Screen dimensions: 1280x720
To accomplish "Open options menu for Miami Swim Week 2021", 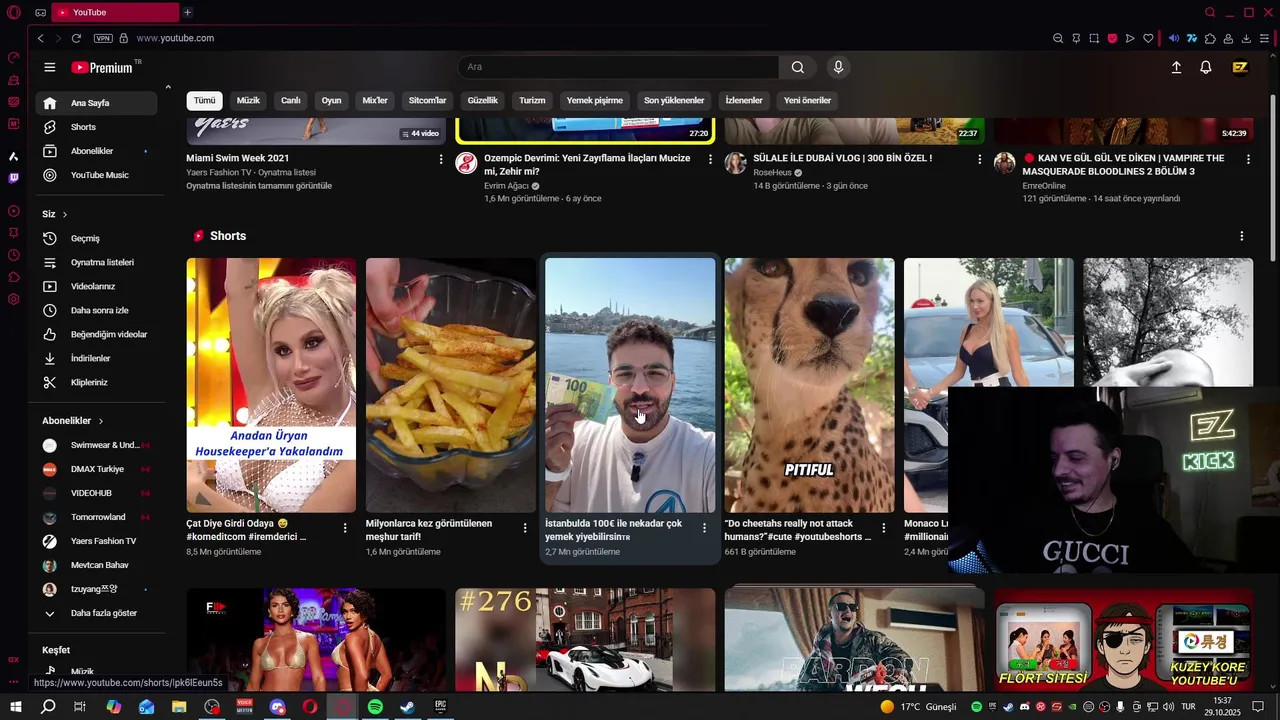I will [441, 159].
